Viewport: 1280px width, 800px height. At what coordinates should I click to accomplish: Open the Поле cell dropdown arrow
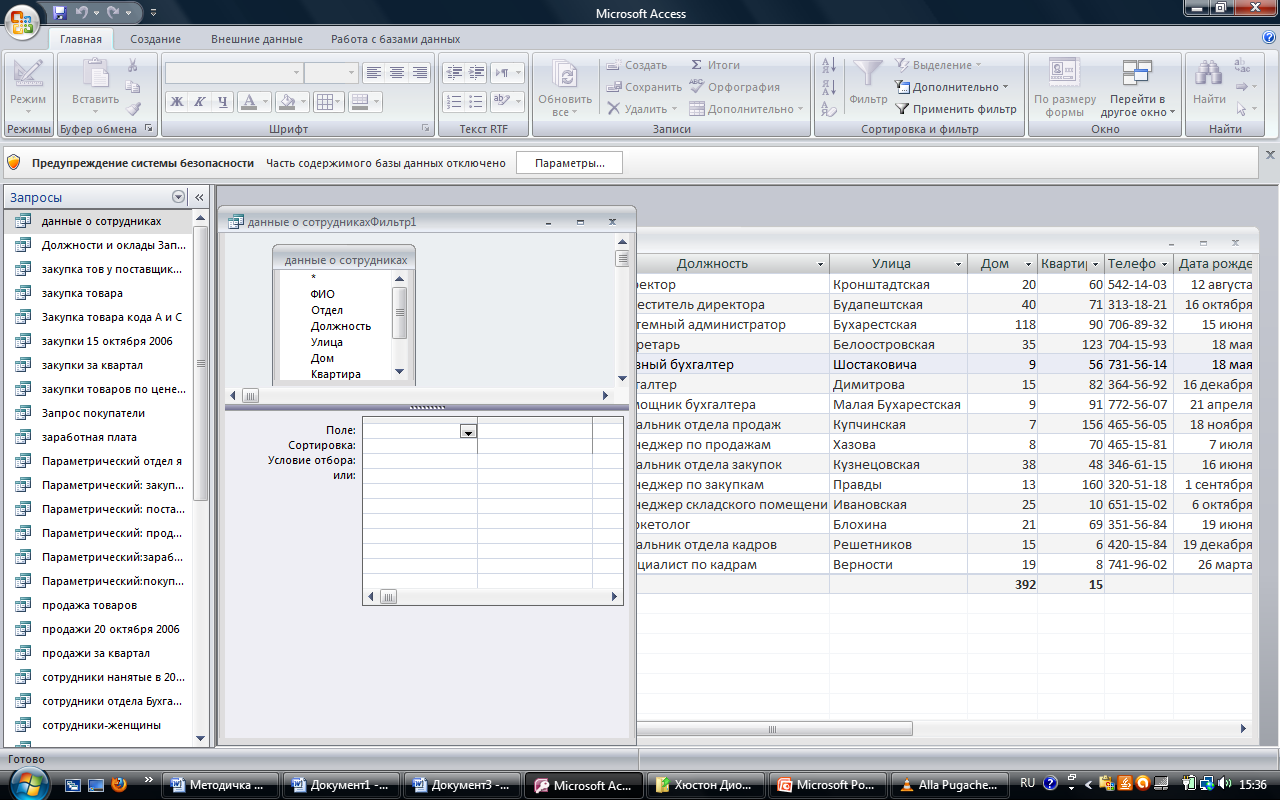click(x=468, y=431)
